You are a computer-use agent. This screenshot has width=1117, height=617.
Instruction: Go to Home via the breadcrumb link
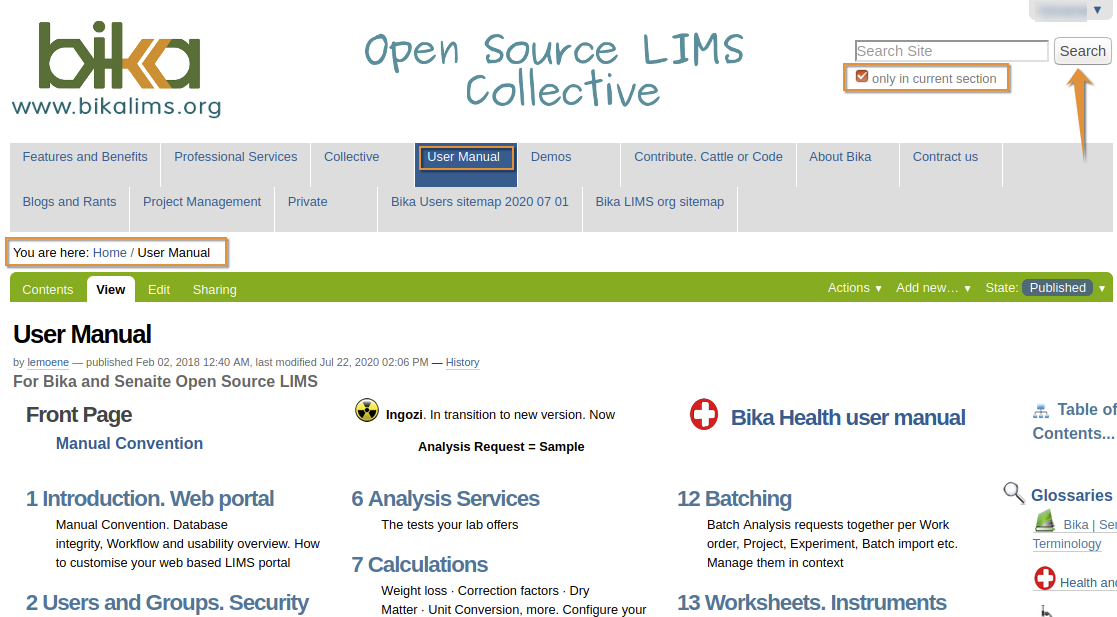[x=109, y=252]
